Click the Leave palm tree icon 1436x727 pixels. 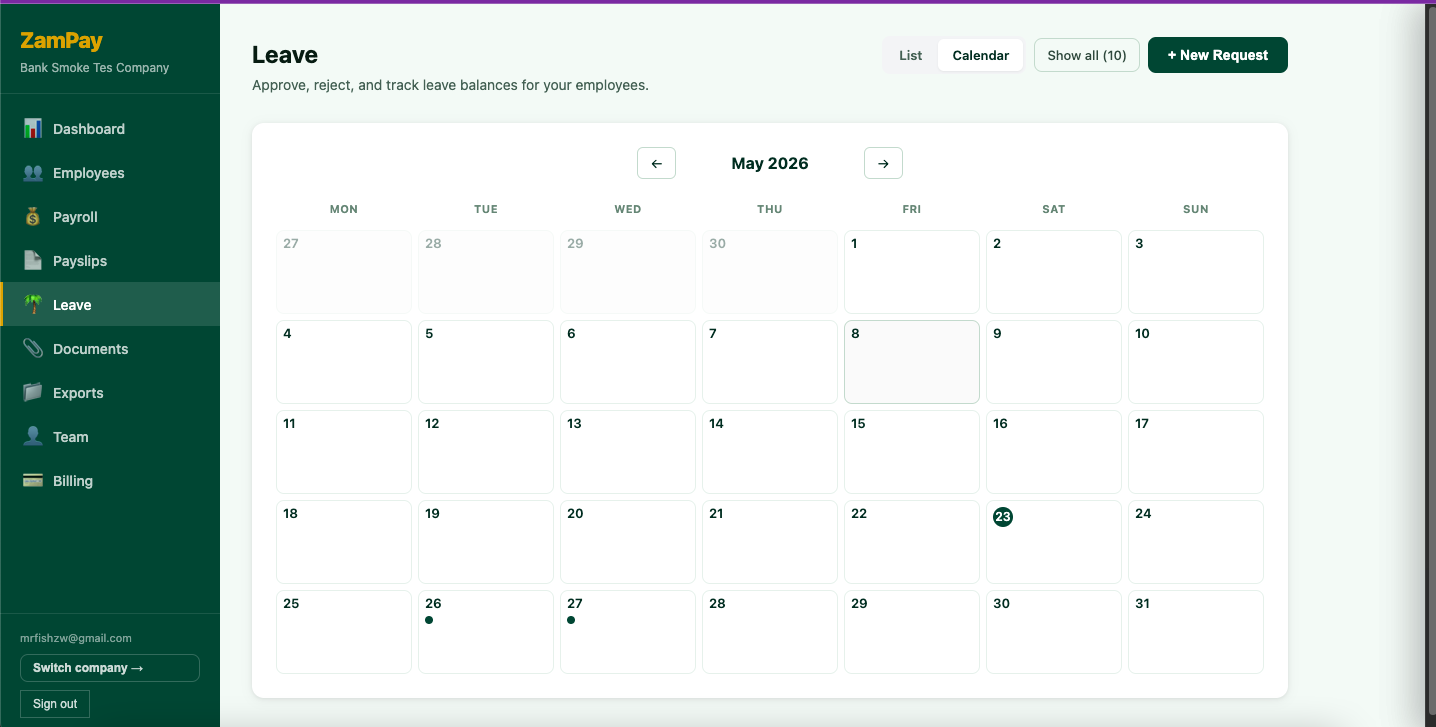33,305
